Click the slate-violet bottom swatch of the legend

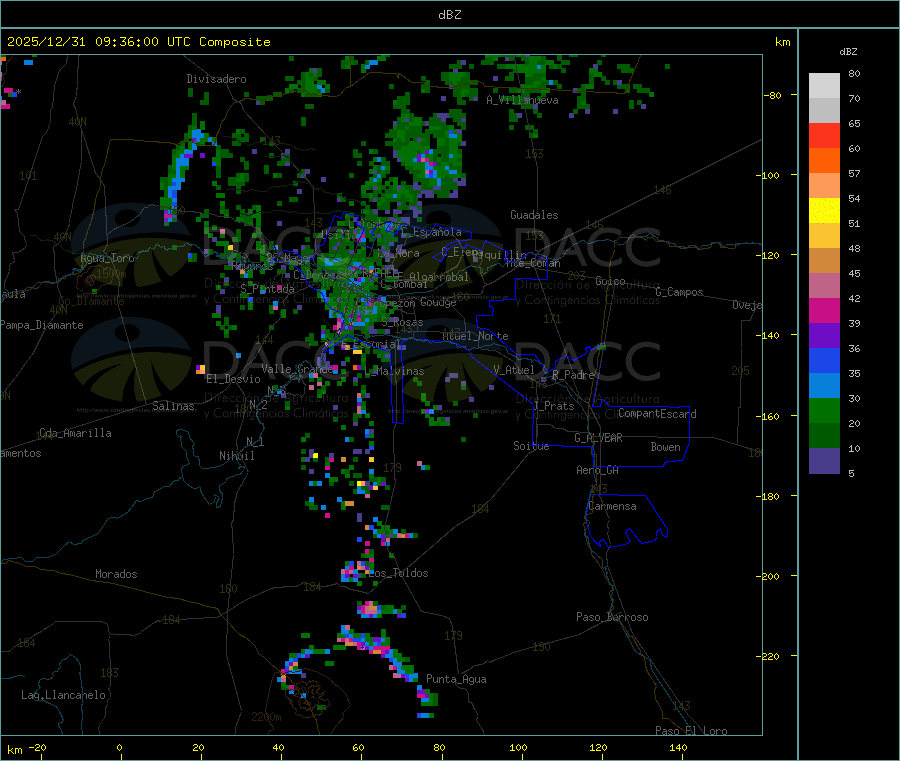click(x=824, y=461)
